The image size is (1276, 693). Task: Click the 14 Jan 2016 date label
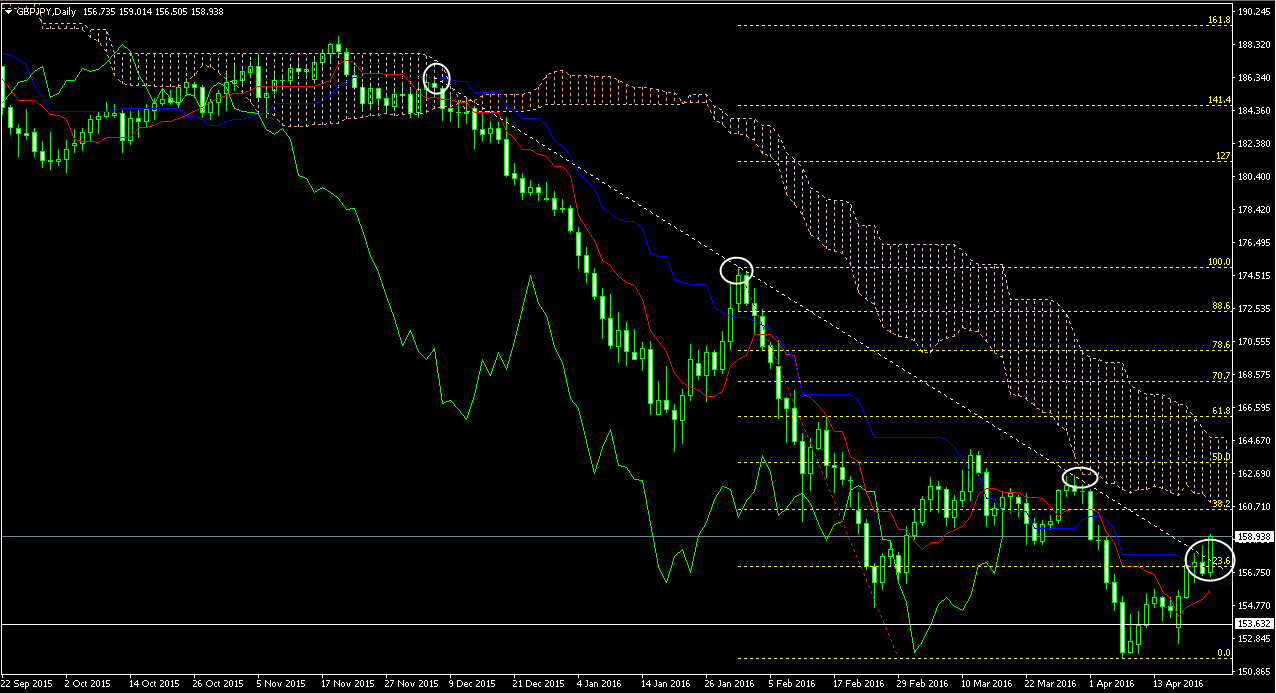click(666, 684)
